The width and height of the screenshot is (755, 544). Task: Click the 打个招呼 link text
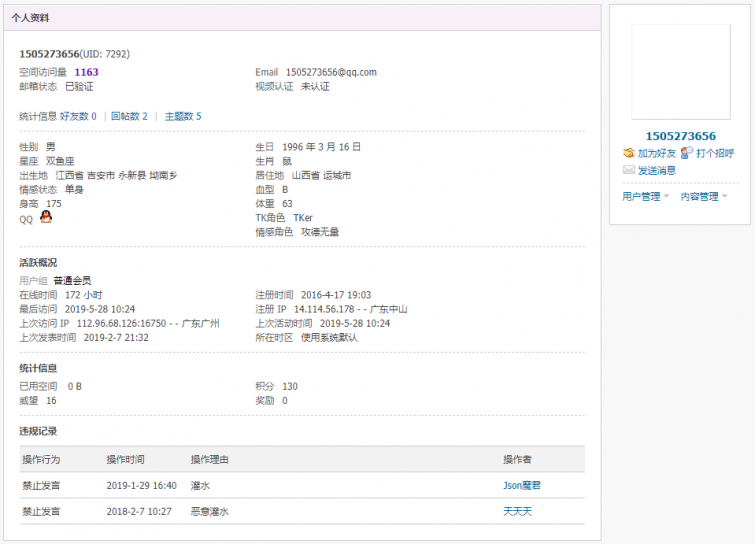click(x=714, y=153)
